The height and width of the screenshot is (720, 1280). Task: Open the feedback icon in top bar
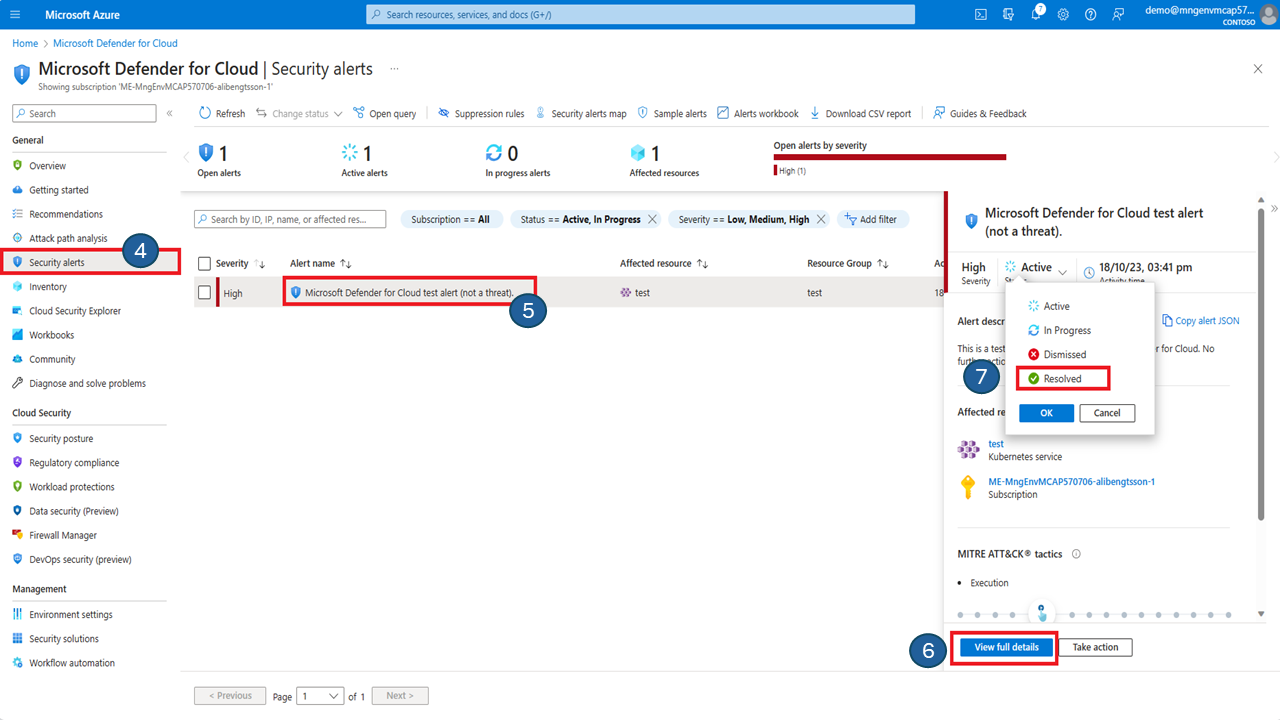click(x=1118, y=14)
